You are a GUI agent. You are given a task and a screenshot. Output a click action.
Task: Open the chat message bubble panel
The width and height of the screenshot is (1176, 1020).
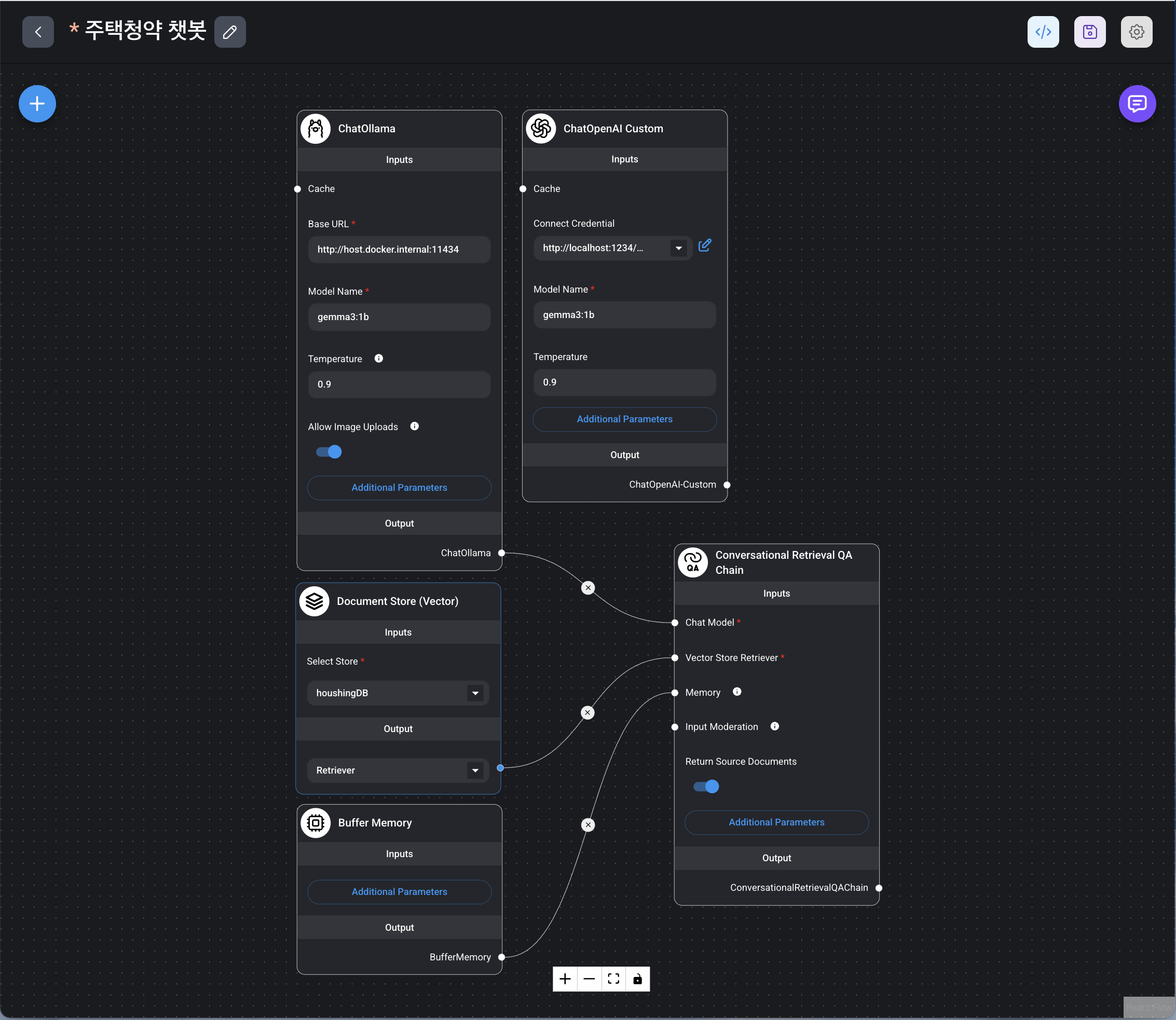1137,104
